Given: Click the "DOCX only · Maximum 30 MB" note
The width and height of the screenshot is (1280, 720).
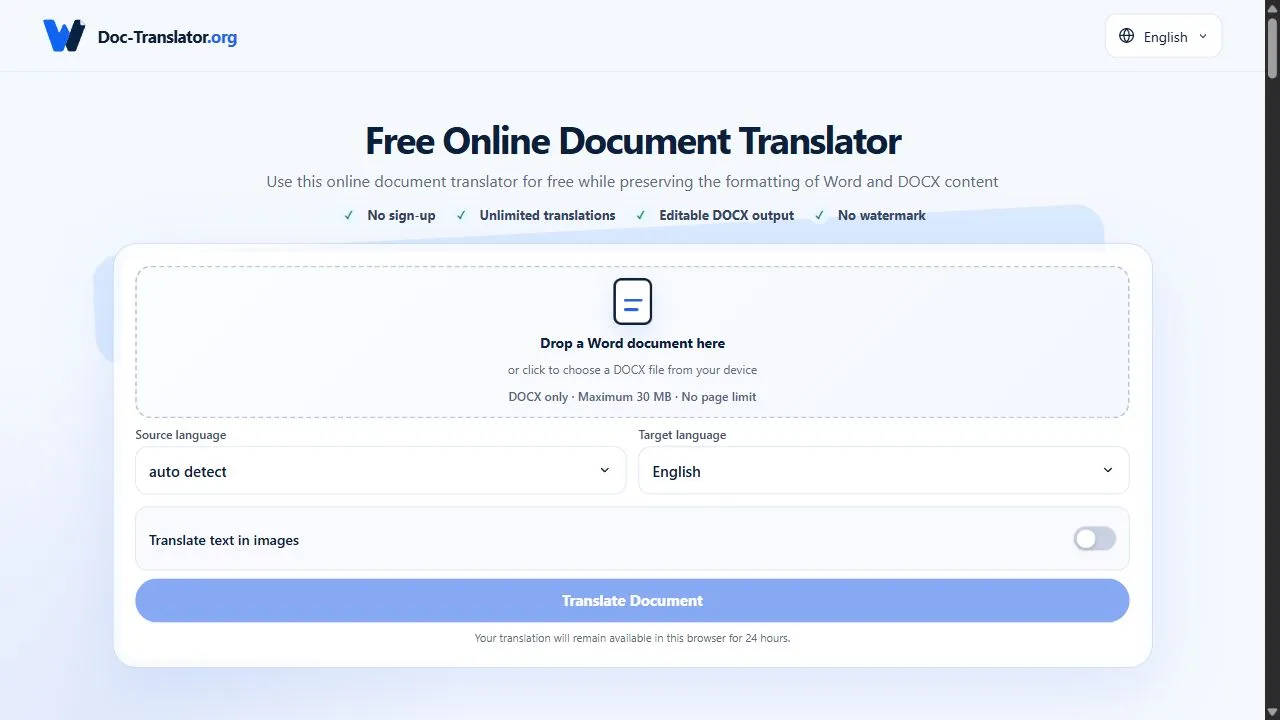Looking at the screenshot, I should click(x=590, y=397).
